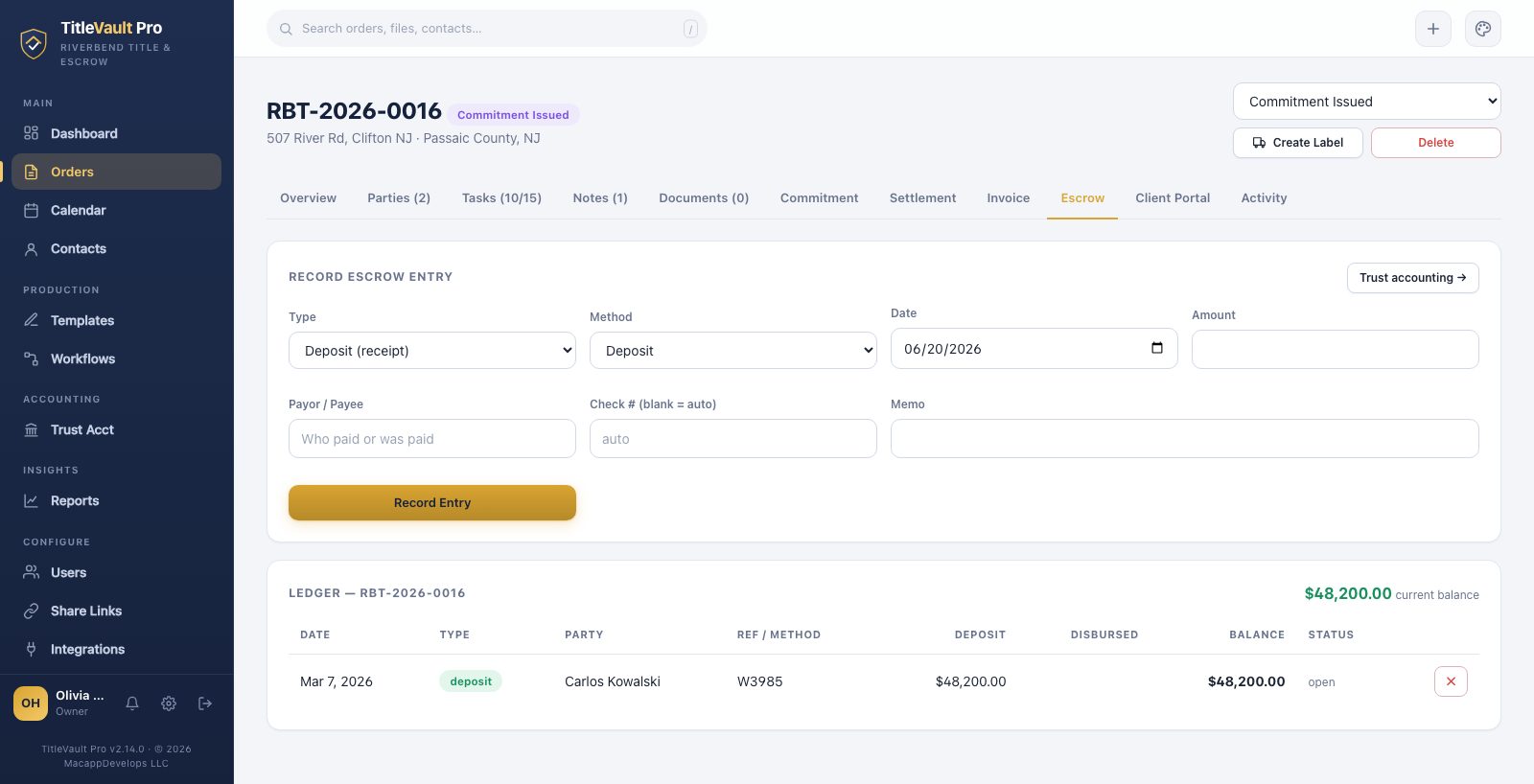This screenshot has width=1534, height=784.
Task: Open Trust Acct under Accounting
Action: click(116, 429)
